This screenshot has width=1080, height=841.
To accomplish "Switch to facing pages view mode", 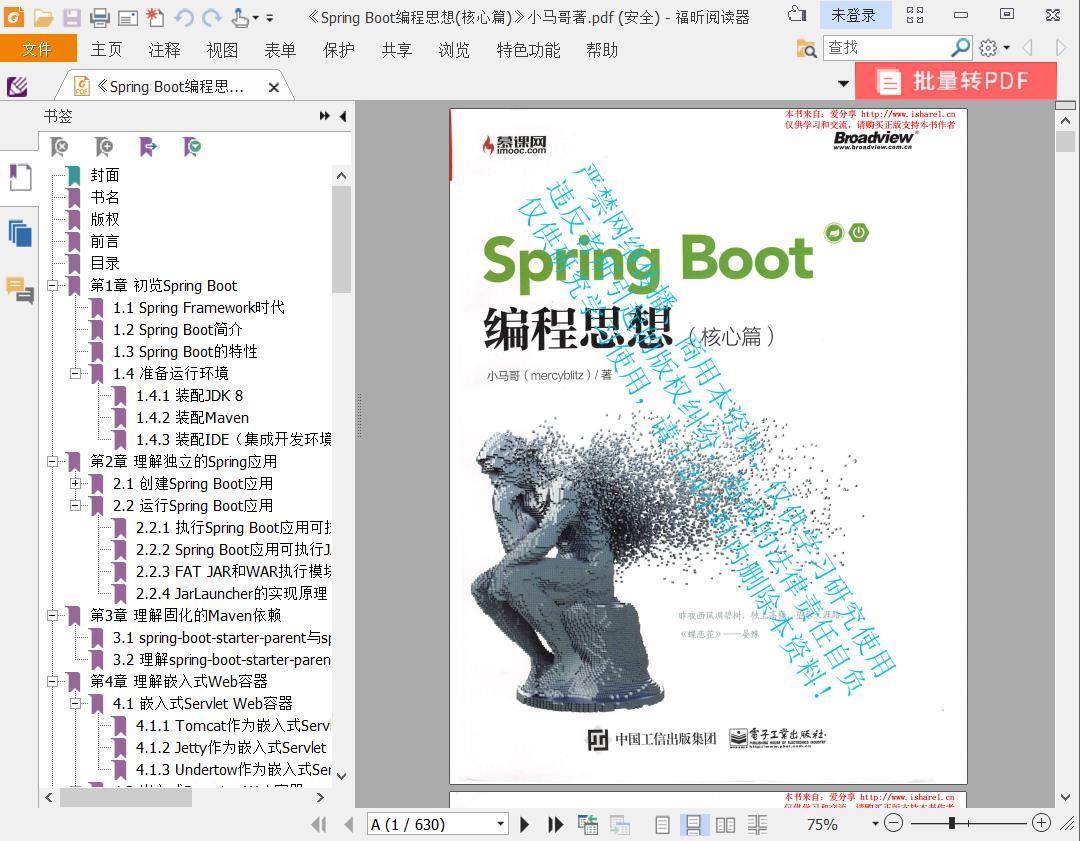I will [x=725, y=824].
